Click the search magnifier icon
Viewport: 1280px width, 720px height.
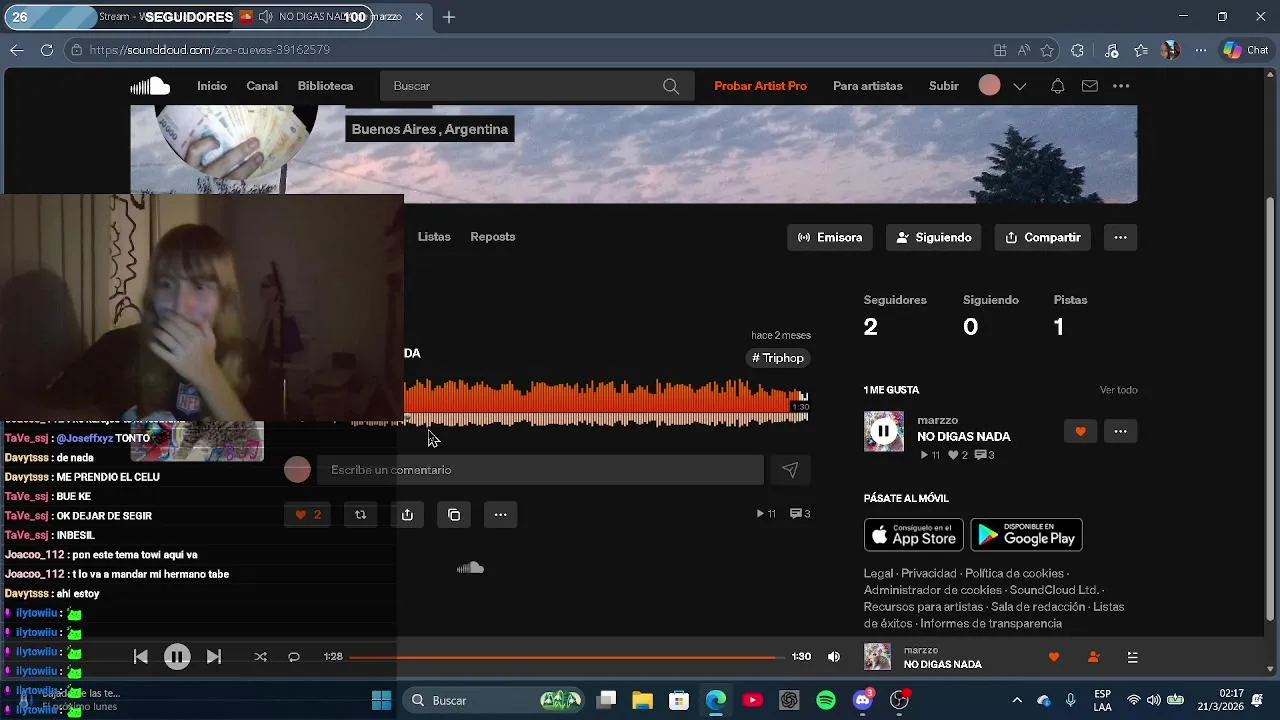pyautogui.click(x=671, y=86)
